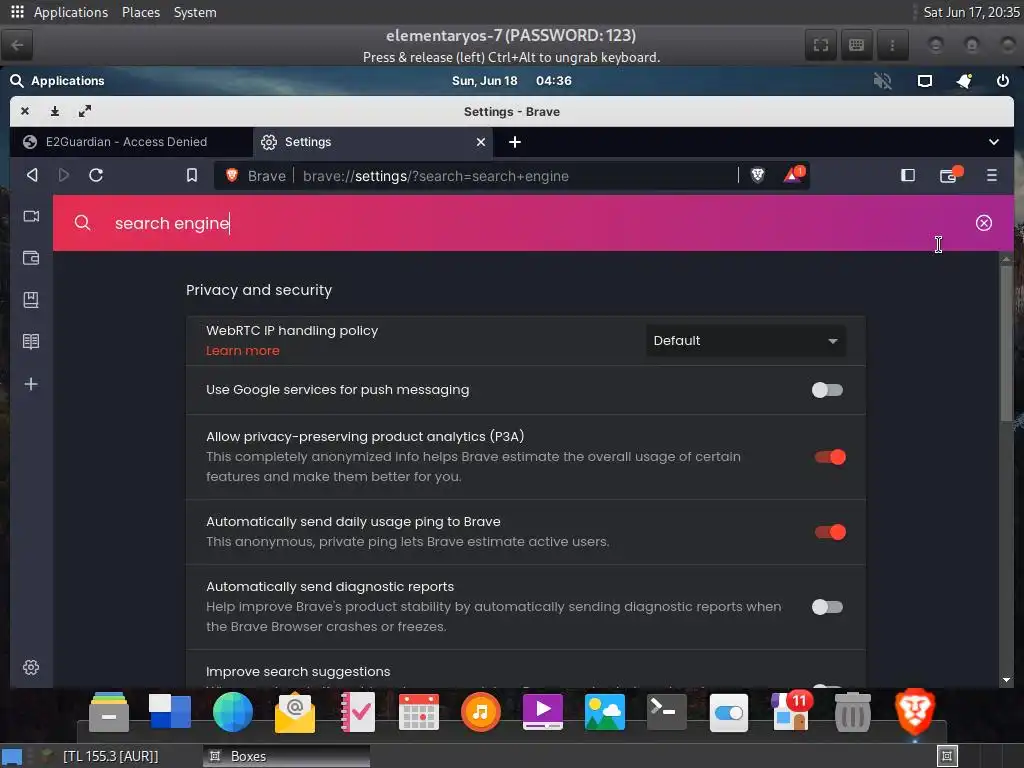Add a new item with the sidebar plus

point(31,384)
